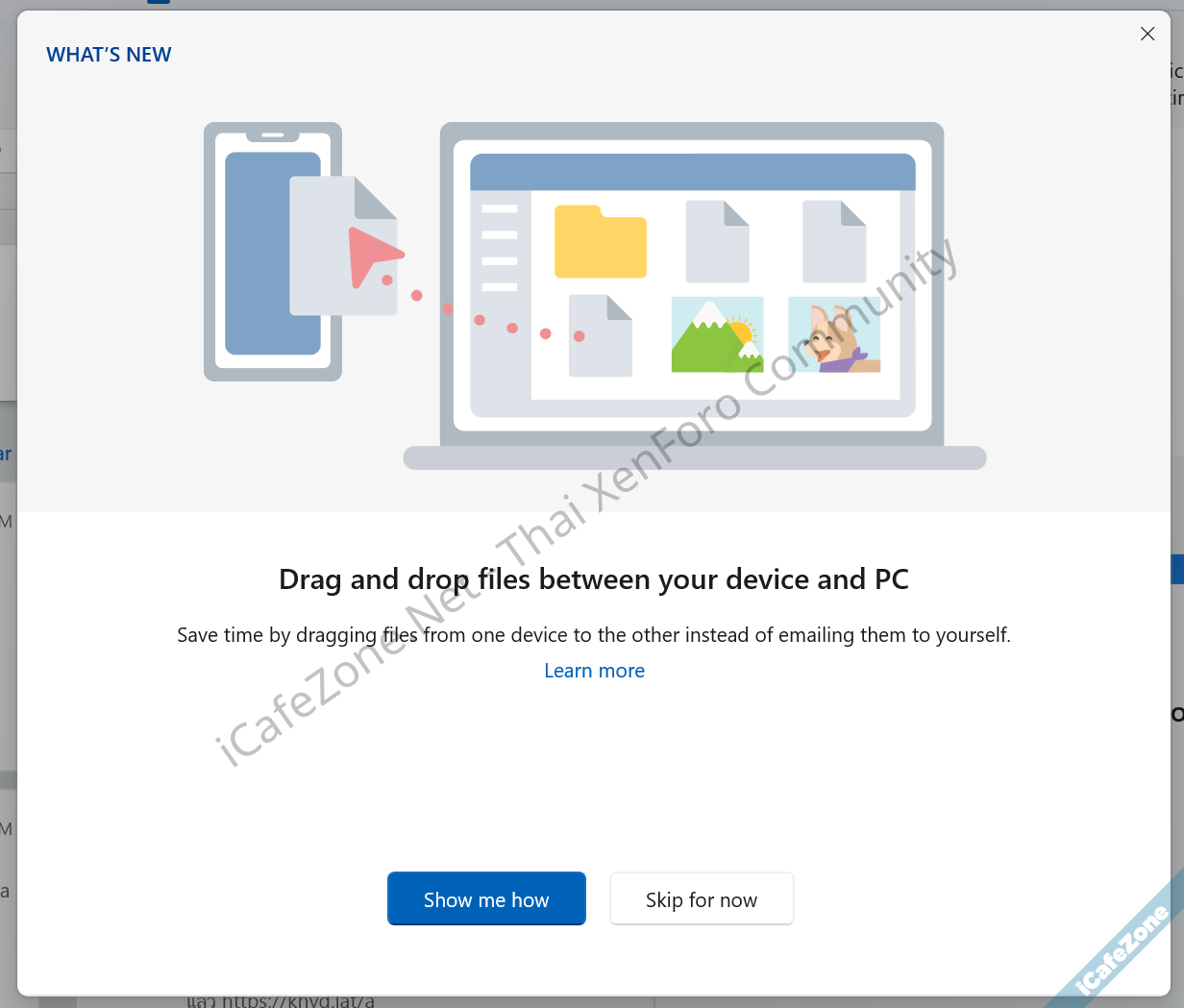1184x1008 pixels.
Task: Click the bottom-left document icon in laptop window
Action: (601, 335)
